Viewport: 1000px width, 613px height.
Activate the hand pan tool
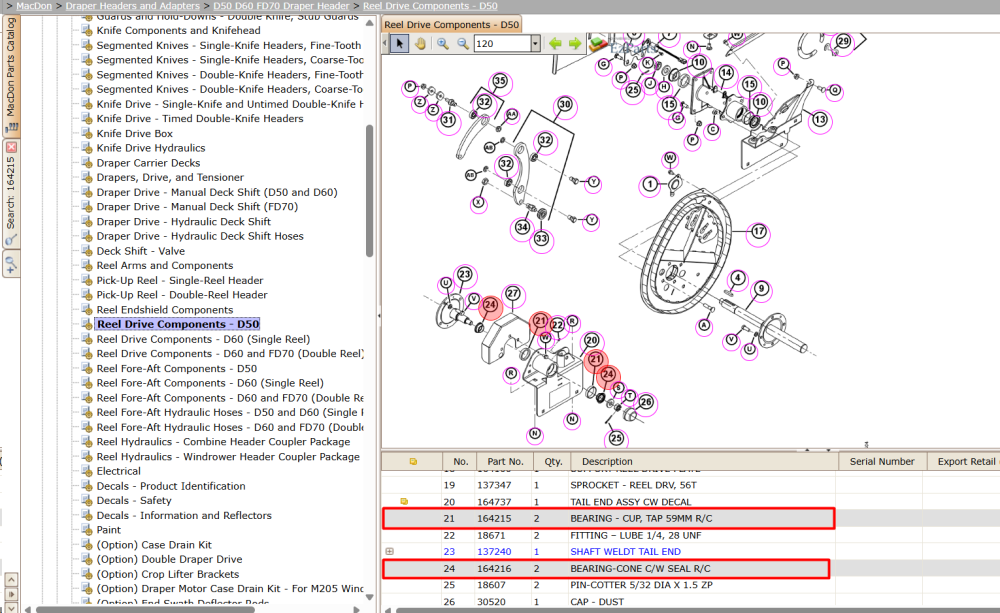click(420, 43)
